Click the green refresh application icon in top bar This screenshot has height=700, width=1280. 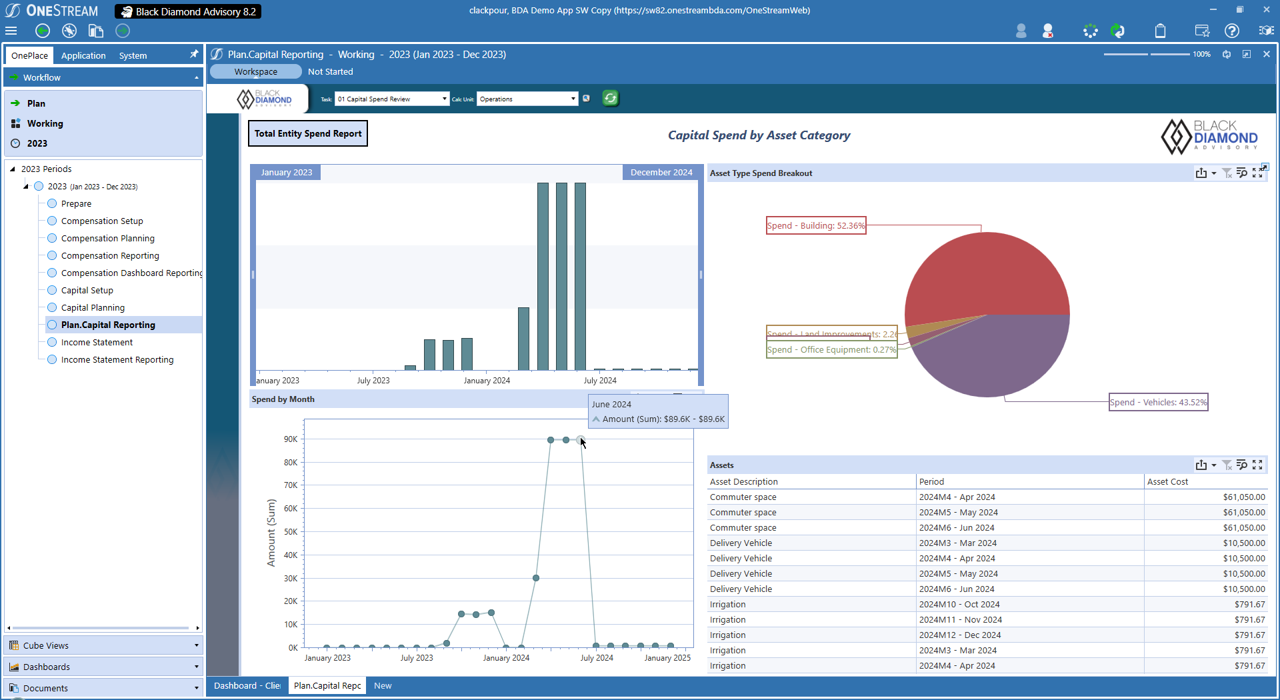(1118, 31)
